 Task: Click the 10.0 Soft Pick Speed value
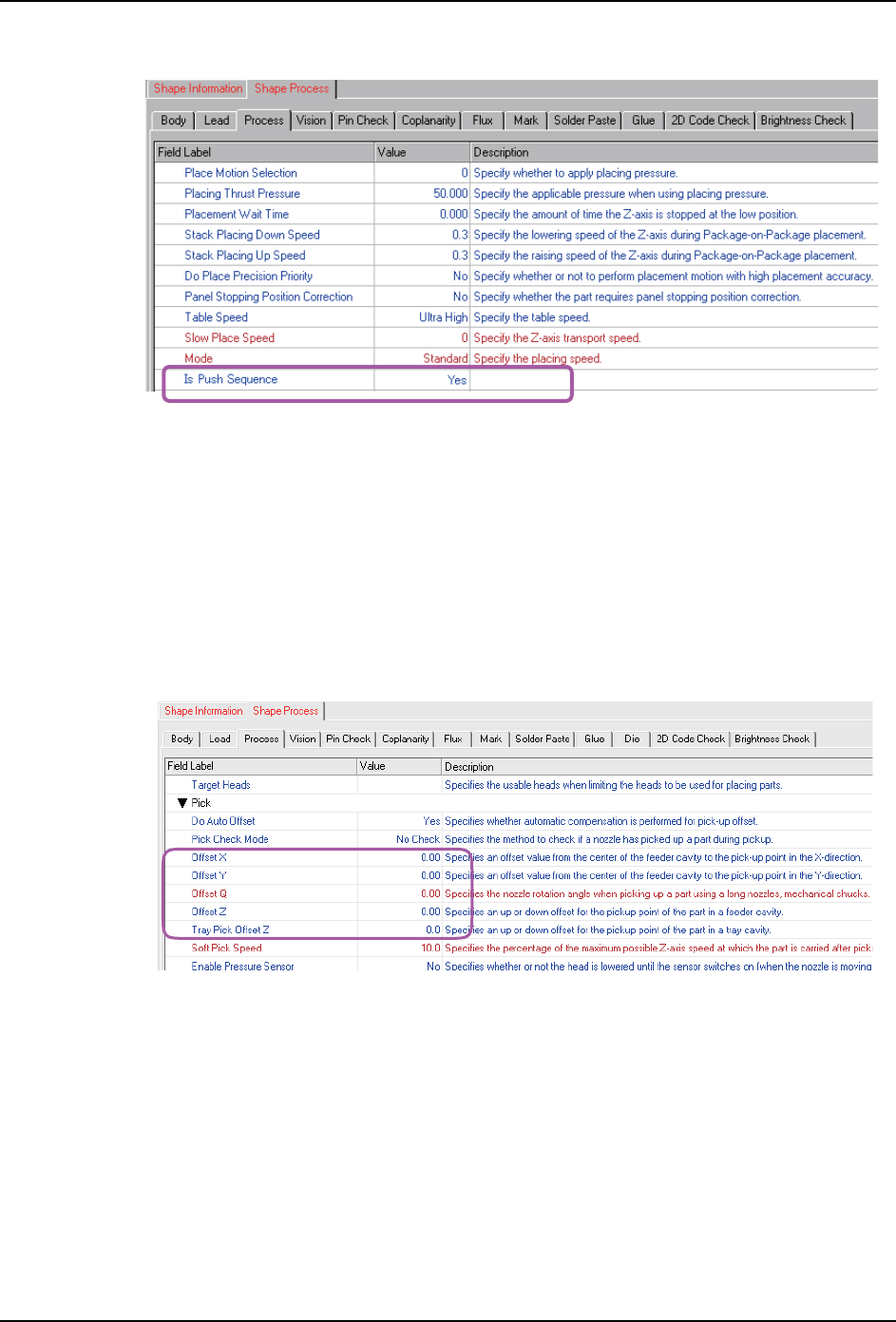click(430, 948)
